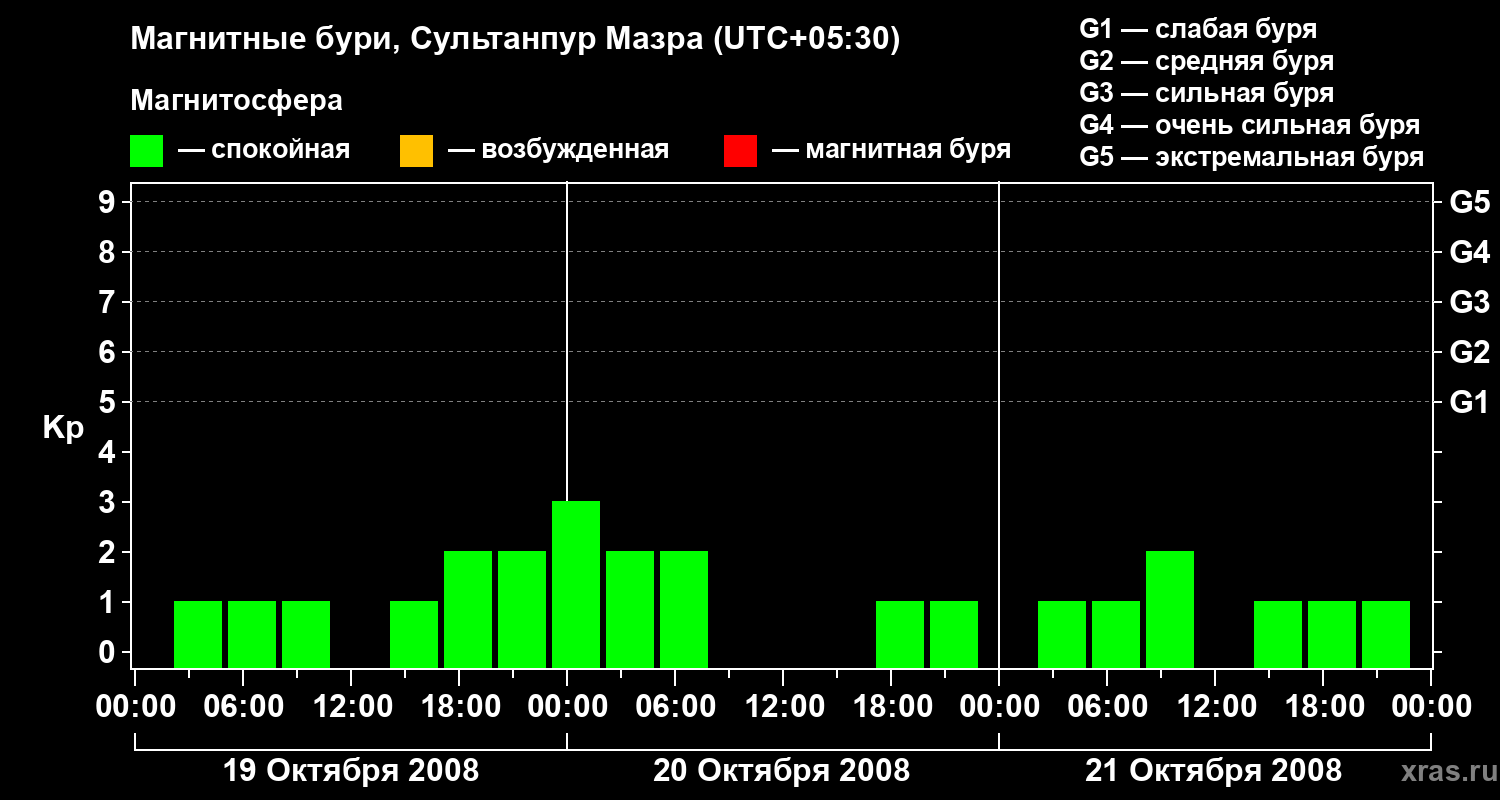Click the Kp 2 bar on 21 October

tap(1170, 609)
